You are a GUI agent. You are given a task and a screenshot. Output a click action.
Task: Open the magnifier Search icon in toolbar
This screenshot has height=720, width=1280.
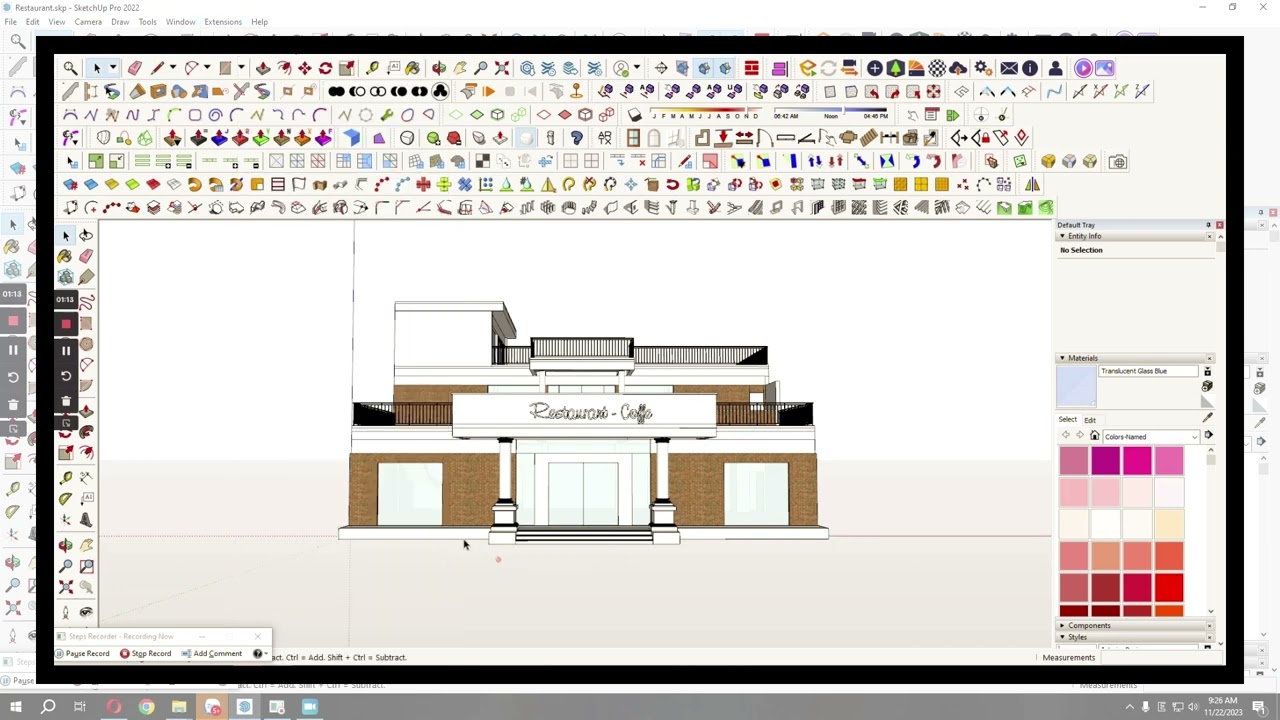70,68
